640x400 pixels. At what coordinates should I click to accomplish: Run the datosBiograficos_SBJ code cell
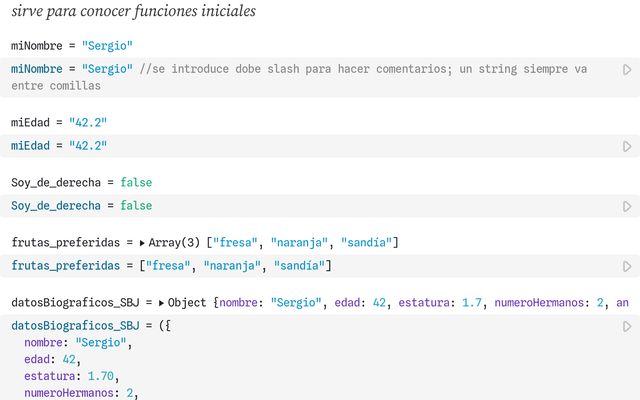(627, 326)
